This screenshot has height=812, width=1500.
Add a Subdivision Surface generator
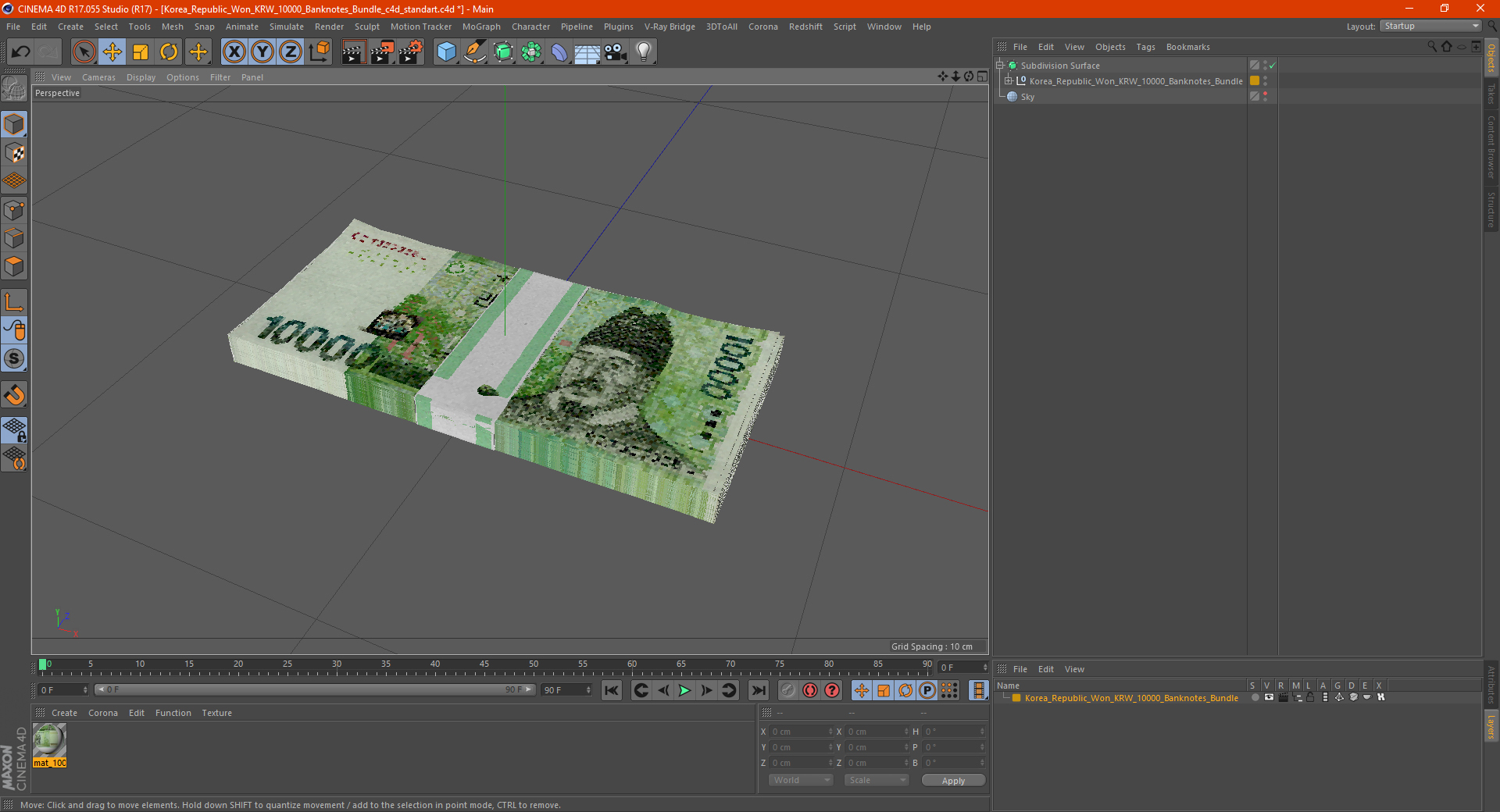503,52
